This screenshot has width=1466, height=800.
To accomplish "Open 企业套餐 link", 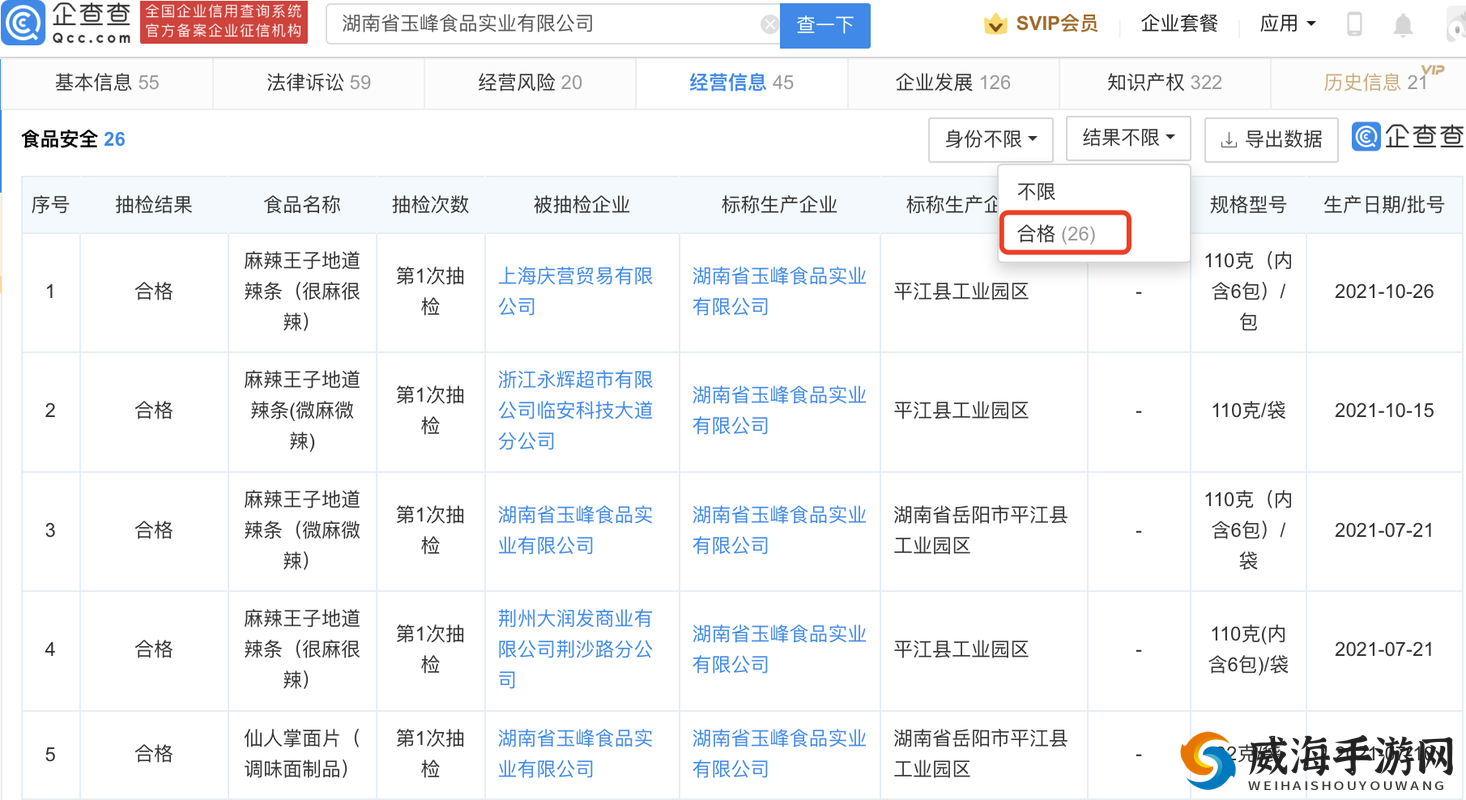I will click(x=1179, y=23).
